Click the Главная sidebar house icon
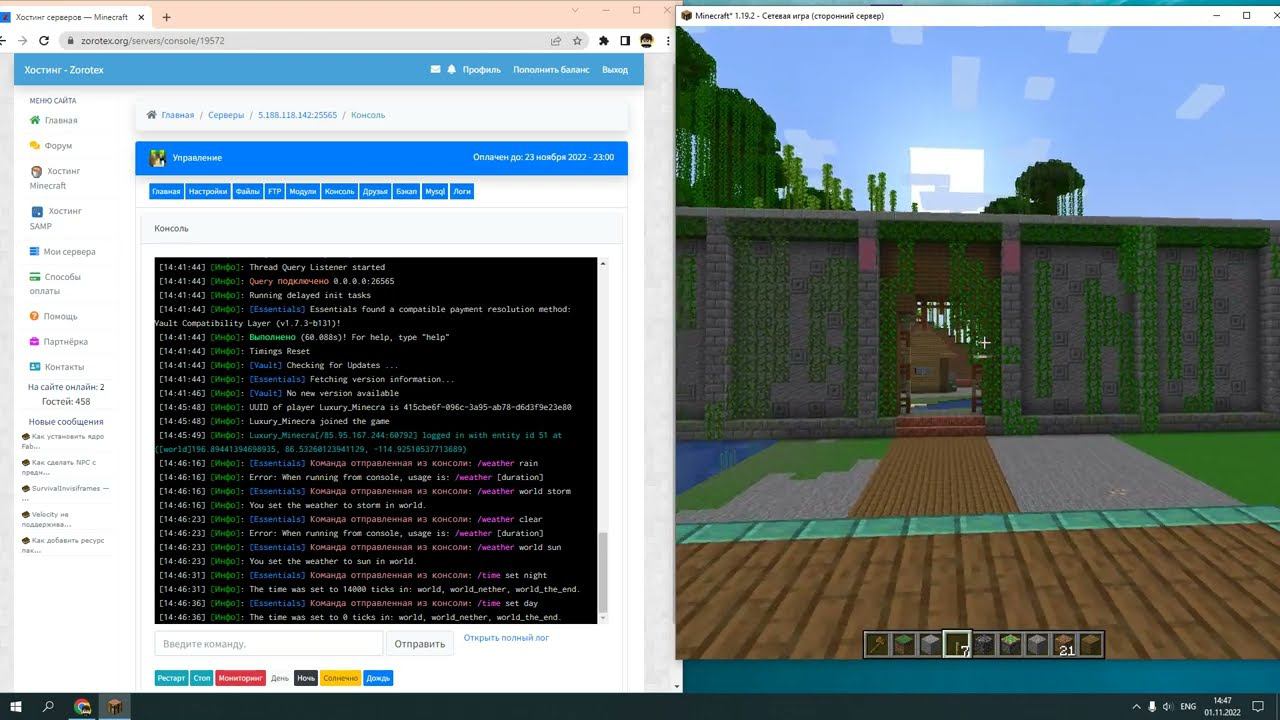Viewport: 1280px width, 720px height. 35,120
